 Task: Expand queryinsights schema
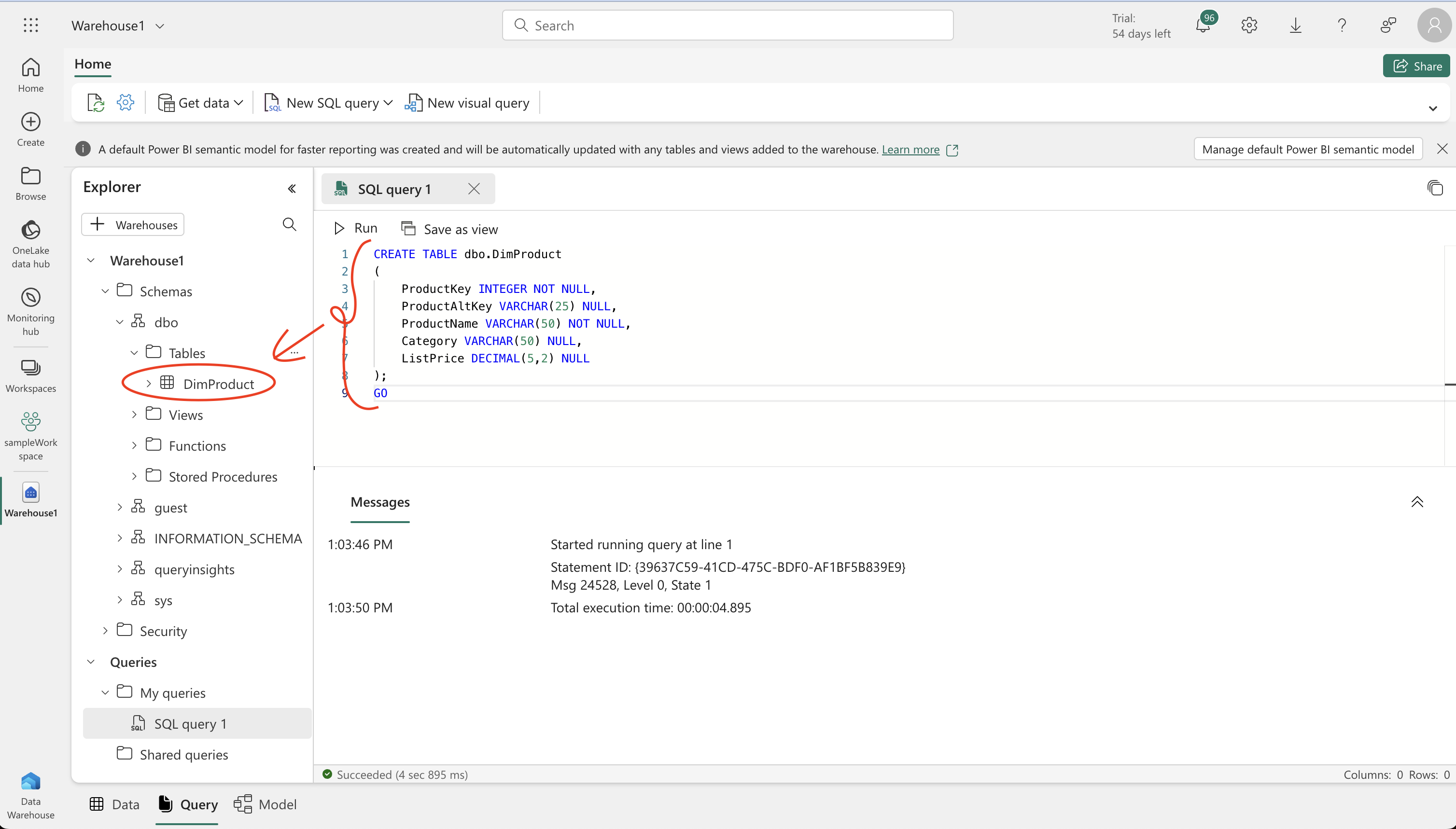(120, 569)
